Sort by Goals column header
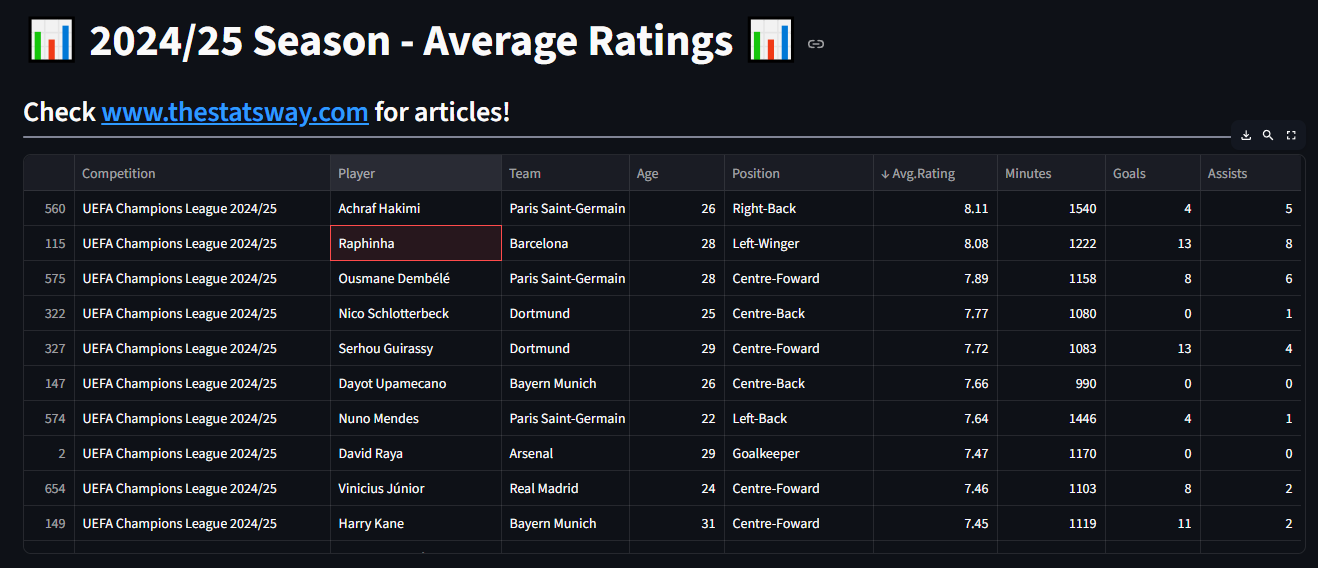1318x568 pixels. tap(1153, 173)
